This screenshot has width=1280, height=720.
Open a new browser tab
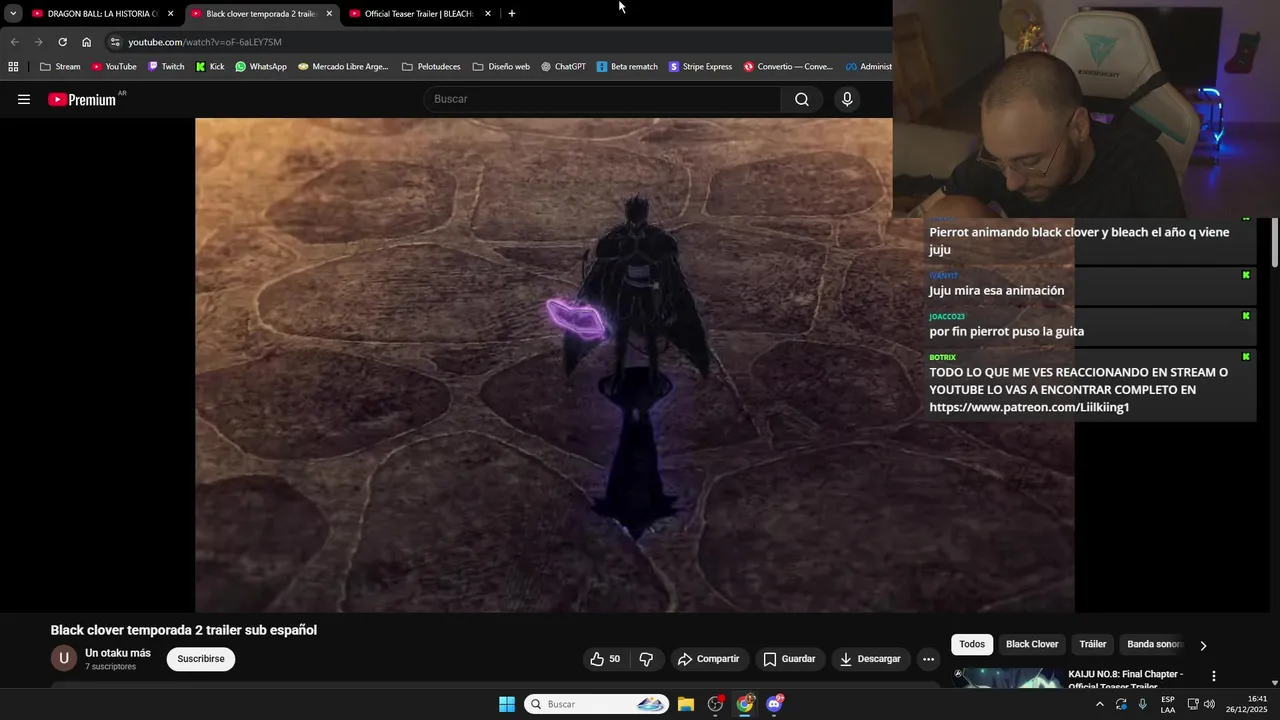(x=512, y=14)
